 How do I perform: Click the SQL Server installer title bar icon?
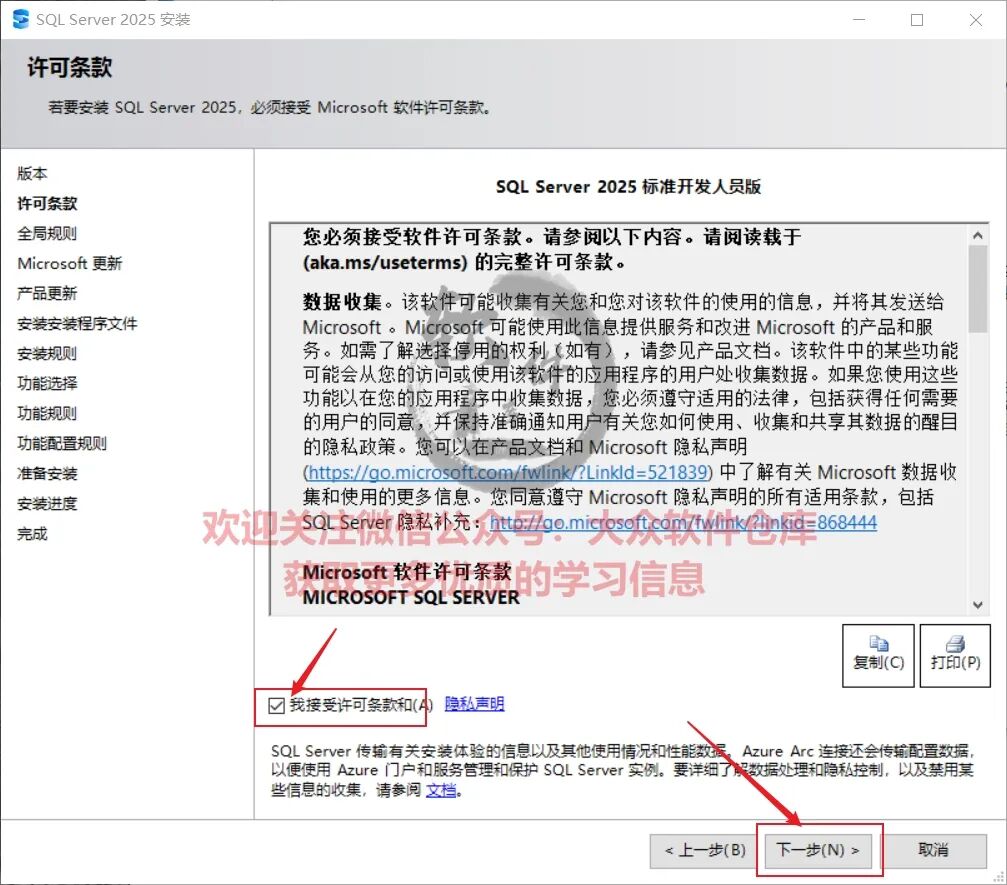click(x=21, y=19)
